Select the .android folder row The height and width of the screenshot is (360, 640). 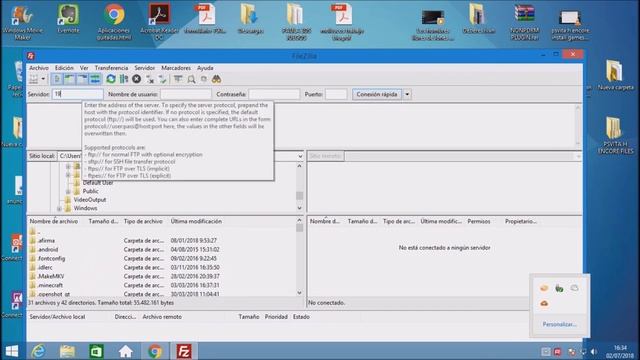click(x=162, y=249)
